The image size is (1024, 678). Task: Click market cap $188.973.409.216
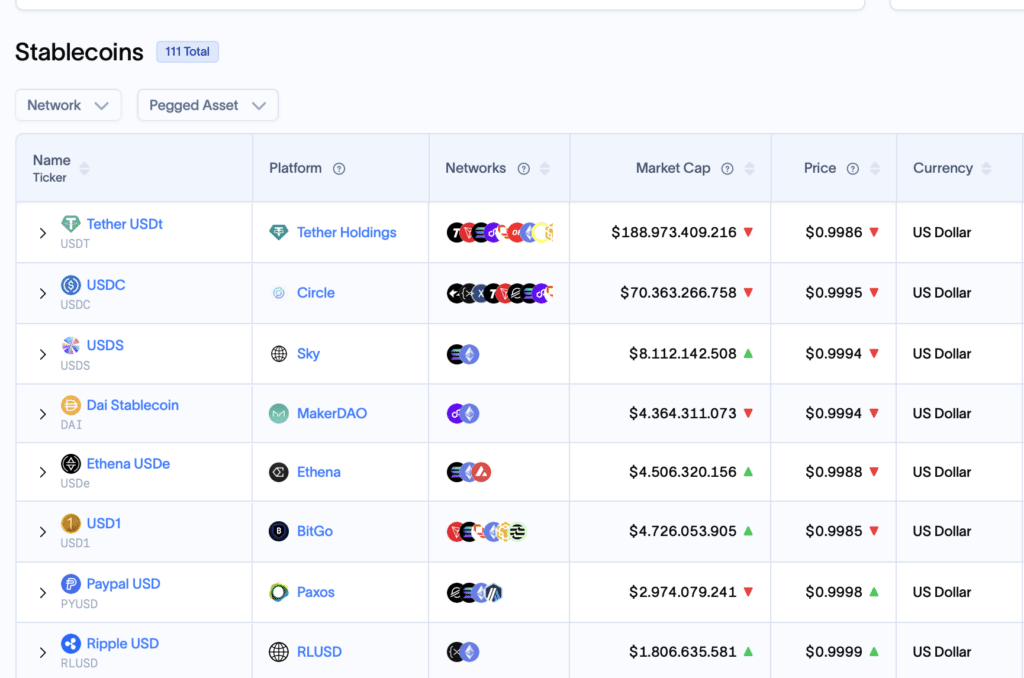coord(674,232)
